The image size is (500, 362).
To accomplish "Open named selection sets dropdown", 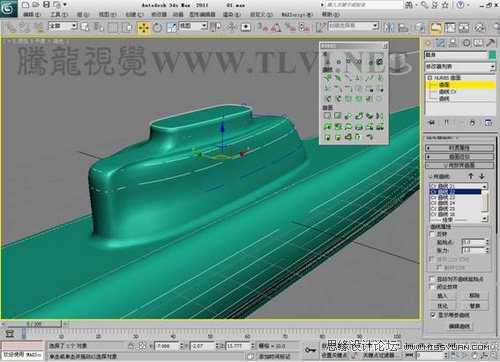I will coord(353,26).
